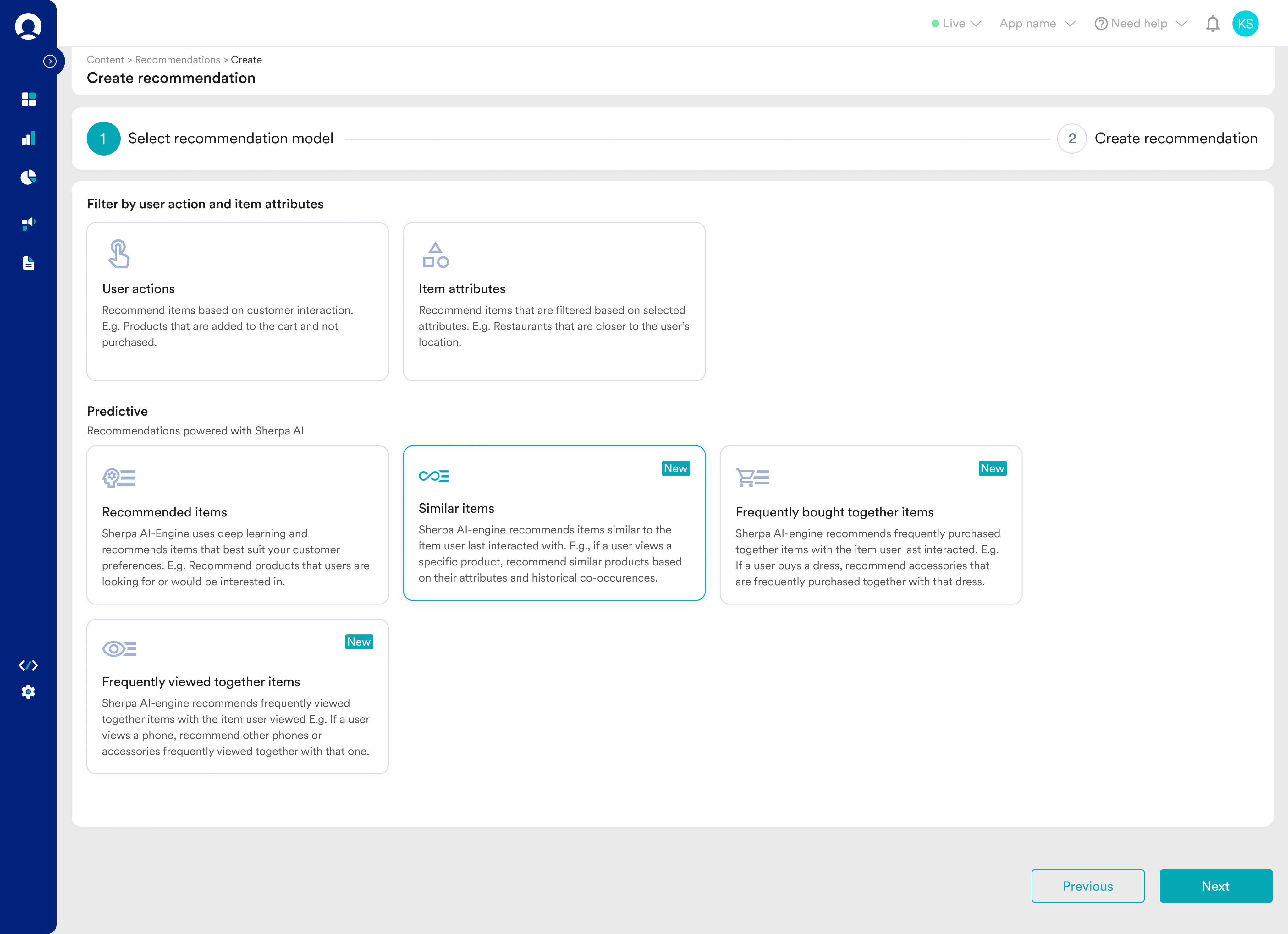Screen dimensions: 1288x934
Task: Go to Recommendations breadcrumb link
Action: (x=177, y=60)
